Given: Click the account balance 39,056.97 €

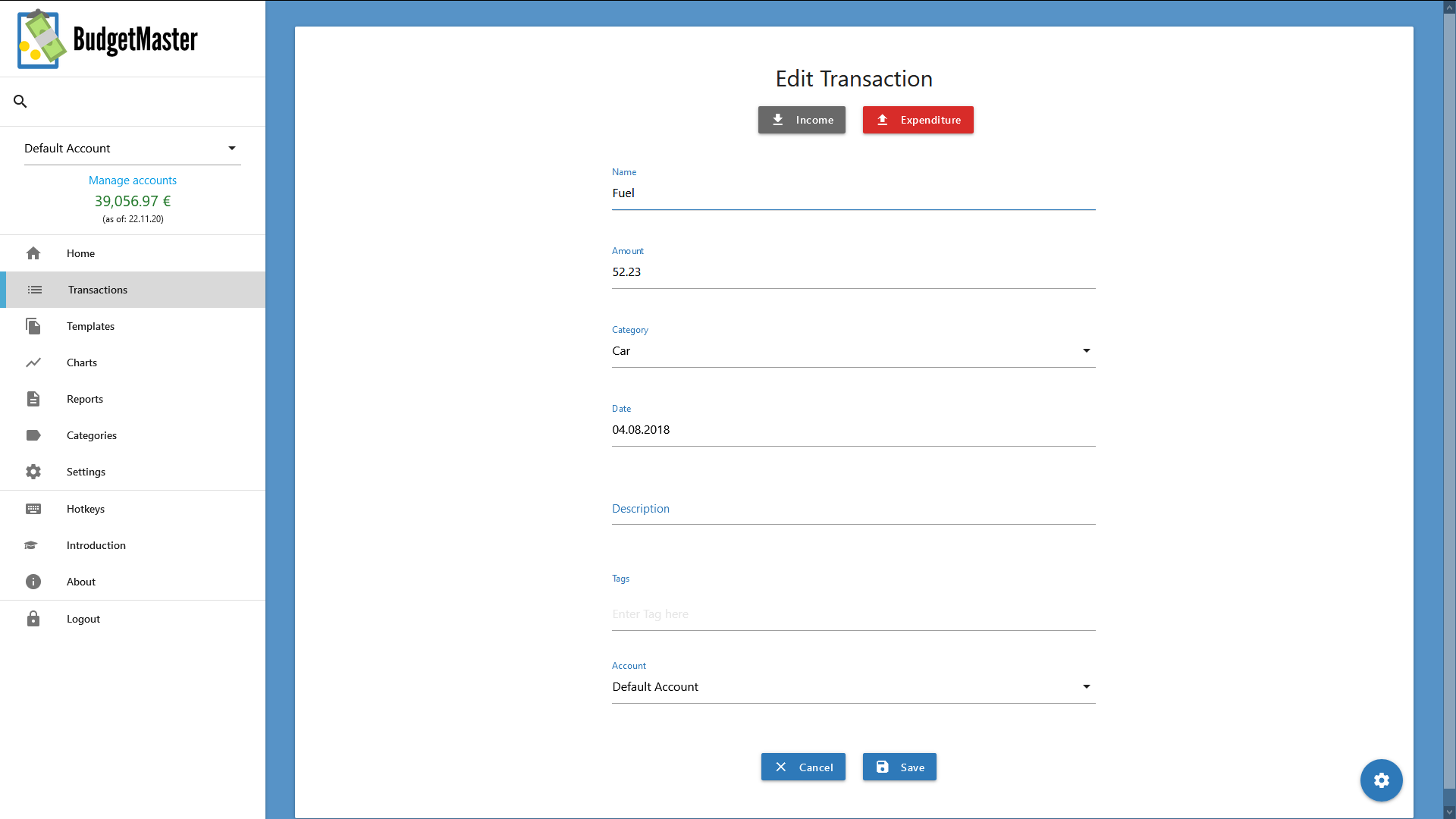Looking at the screenshot, I should [x=133, y=201].
